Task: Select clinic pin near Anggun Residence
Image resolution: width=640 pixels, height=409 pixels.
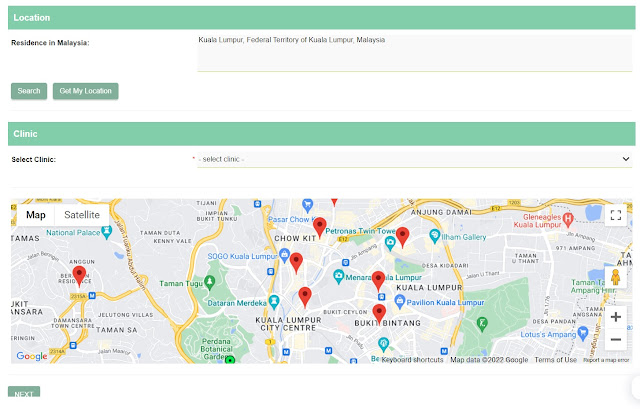Action: (79, 276)
